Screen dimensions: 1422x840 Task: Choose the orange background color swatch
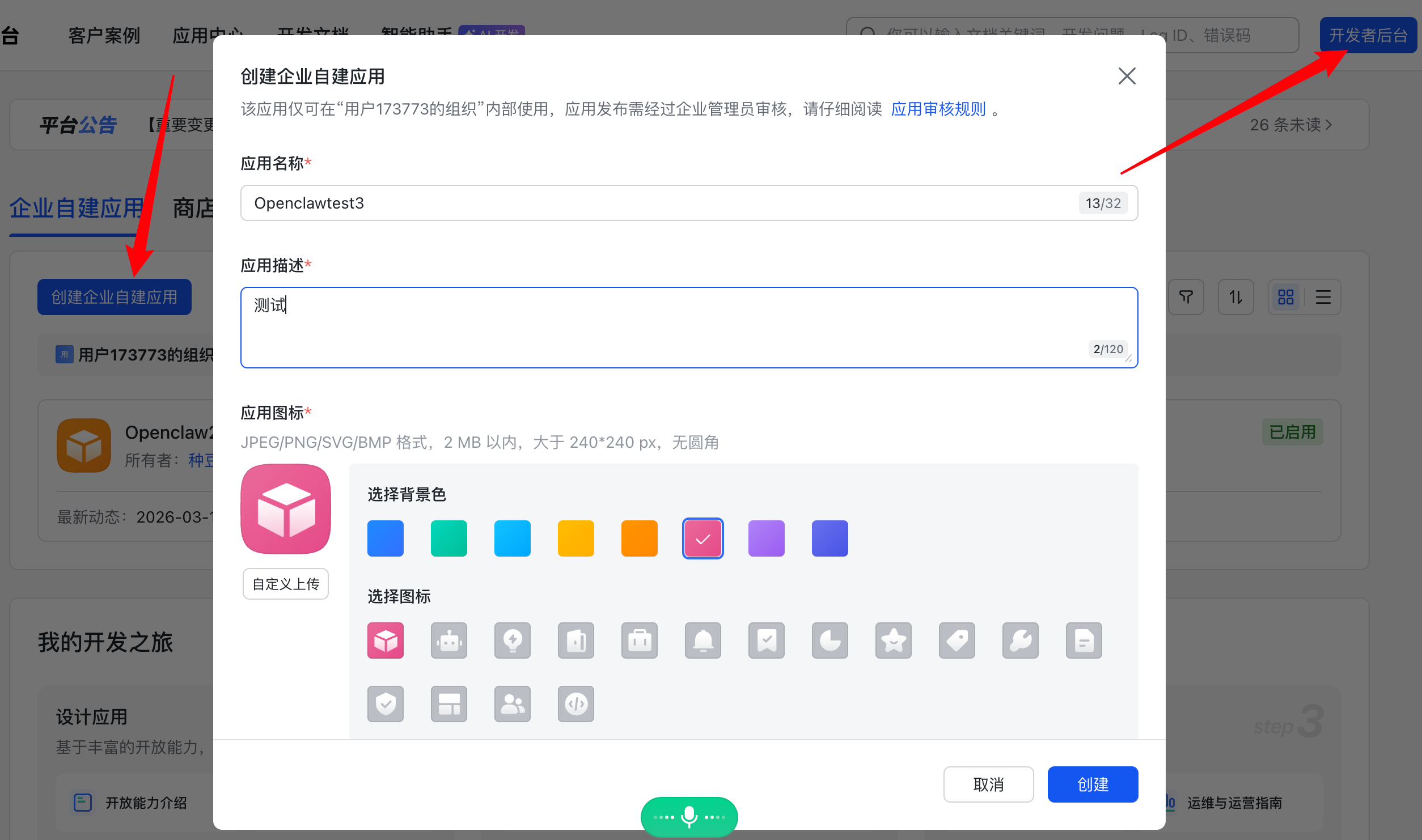(639, 538)
